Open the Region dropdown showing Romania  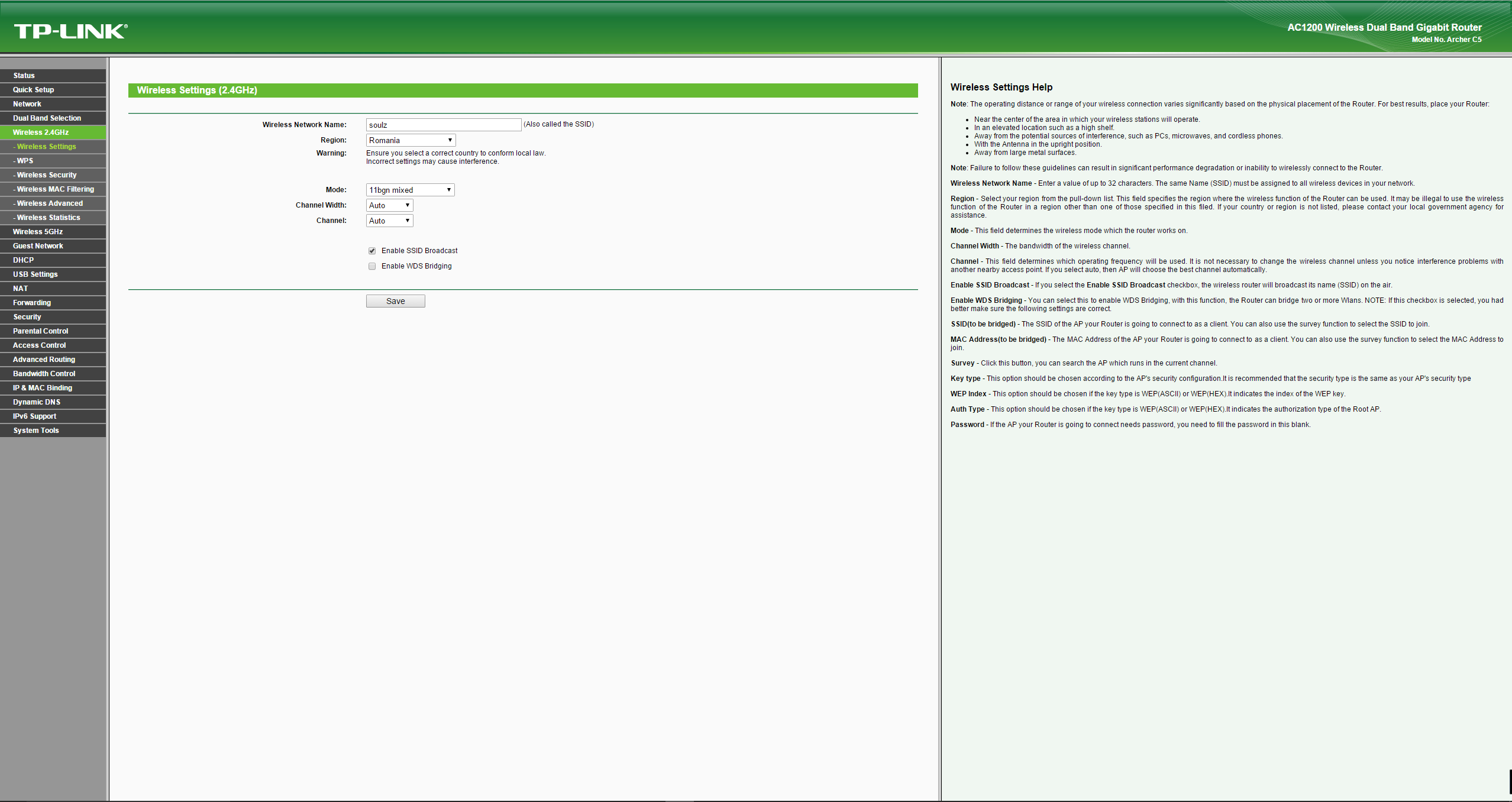(411, 140)
